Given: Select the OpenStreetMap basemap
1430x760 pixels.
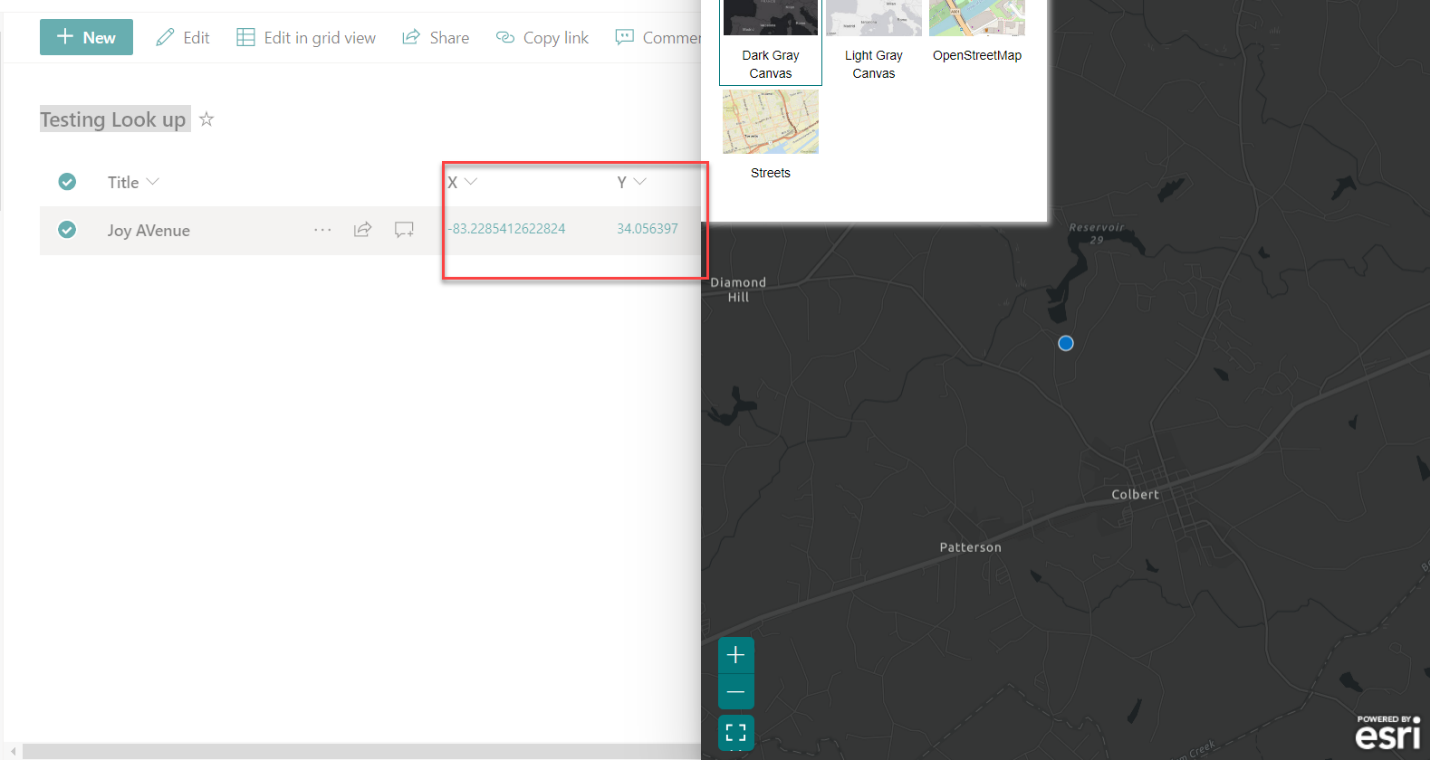Looking at the screenshot, I should [x=977, y=18].
